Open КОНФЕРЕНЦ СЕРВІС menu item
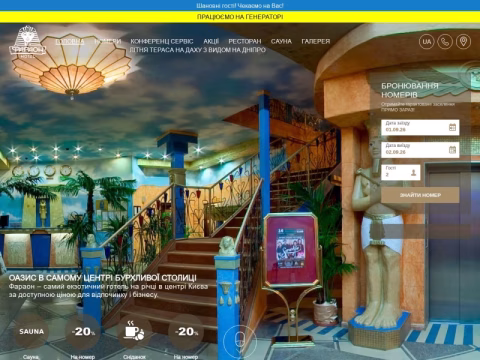 click(x=162, y=41)
